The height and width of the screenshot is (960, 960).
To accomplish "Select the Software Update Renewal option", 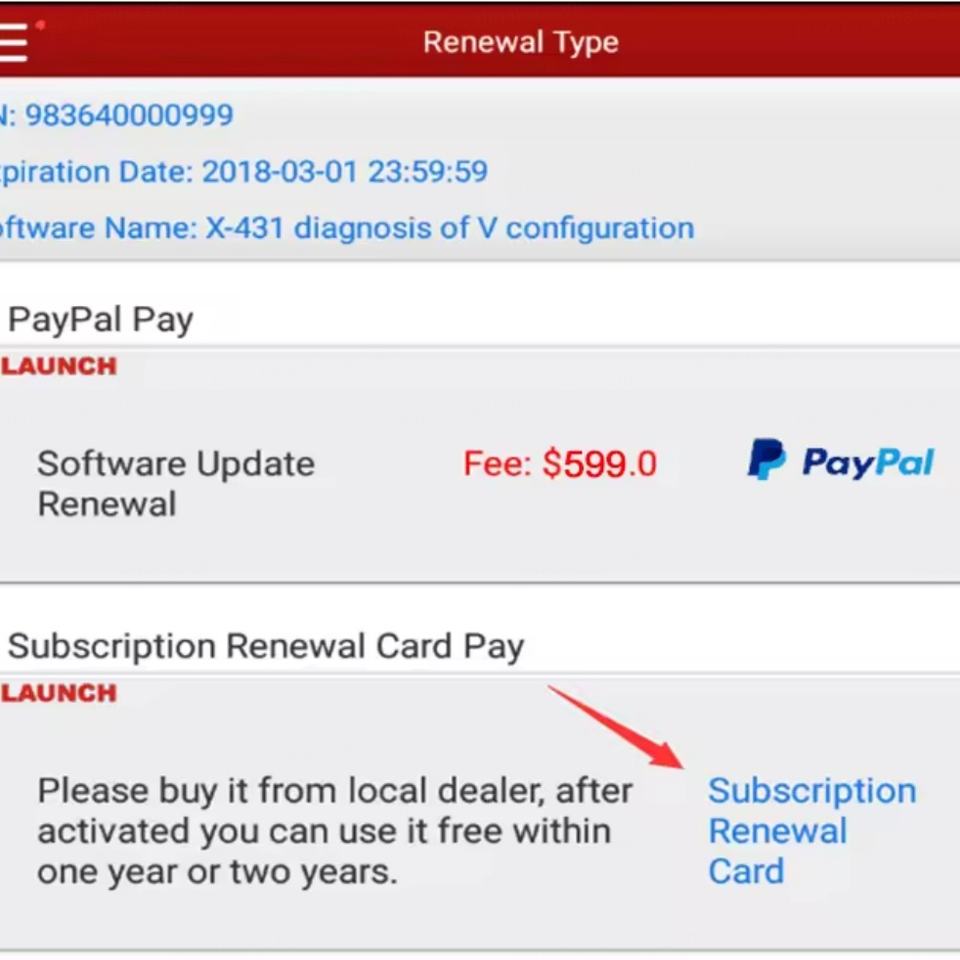I will (x=176, y=484).
